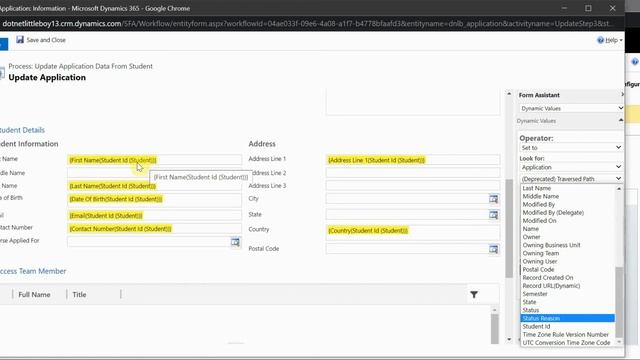640x360 pixels.
Task: Click the Address Line 3 field
Action: click(x=413, y=186)
